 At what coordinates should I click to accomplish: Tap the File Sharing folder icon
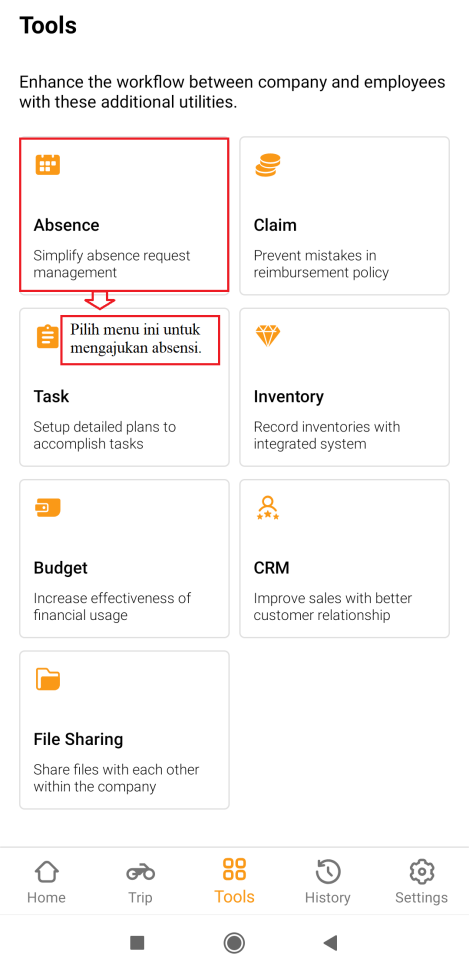coord(48,679)
